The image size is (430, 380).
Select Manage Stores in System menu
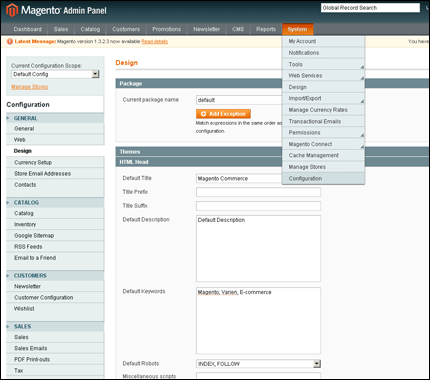click(323, 167)
